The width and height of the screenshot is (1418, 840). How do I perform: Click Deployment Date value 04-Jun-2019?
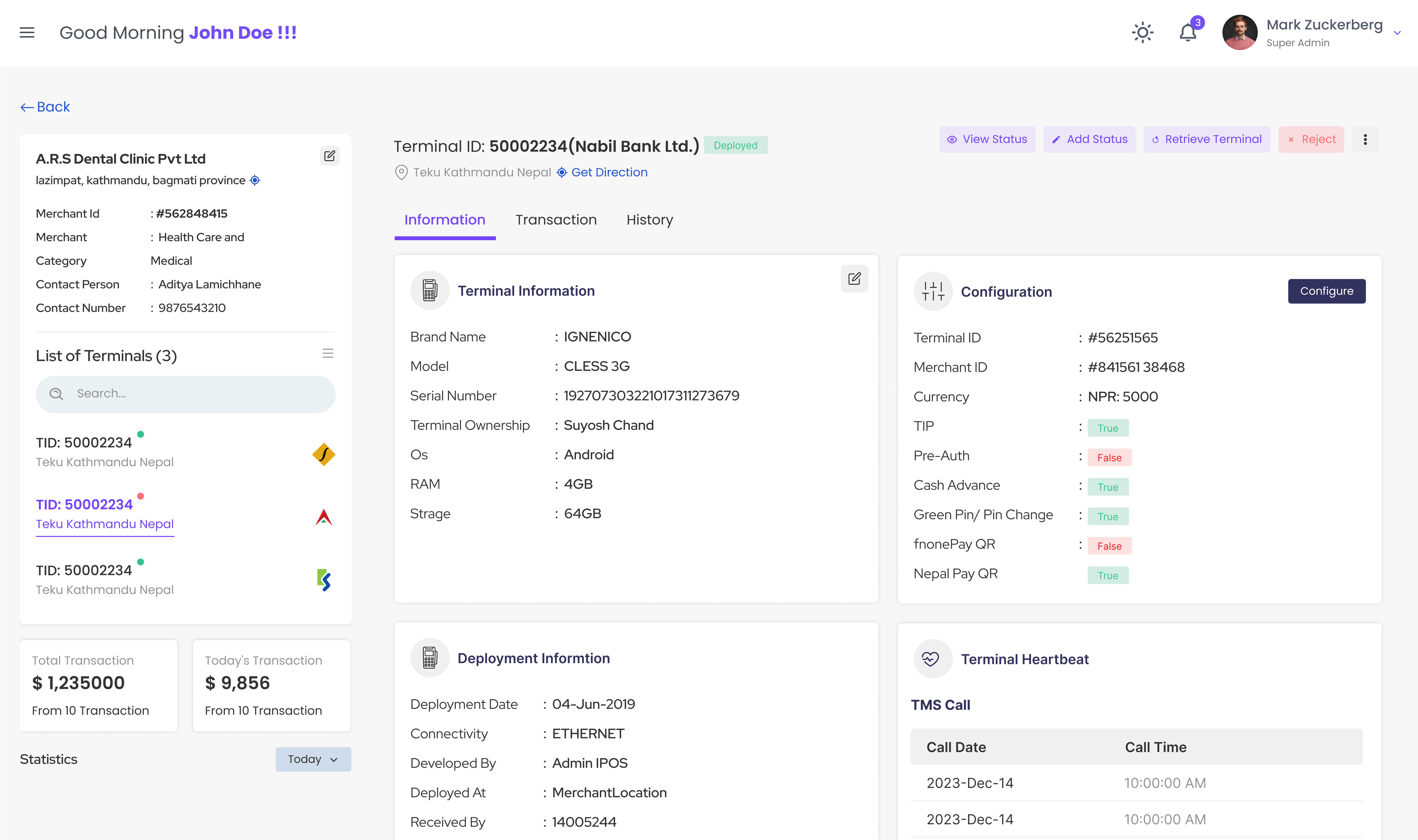[x=593, y=704]
